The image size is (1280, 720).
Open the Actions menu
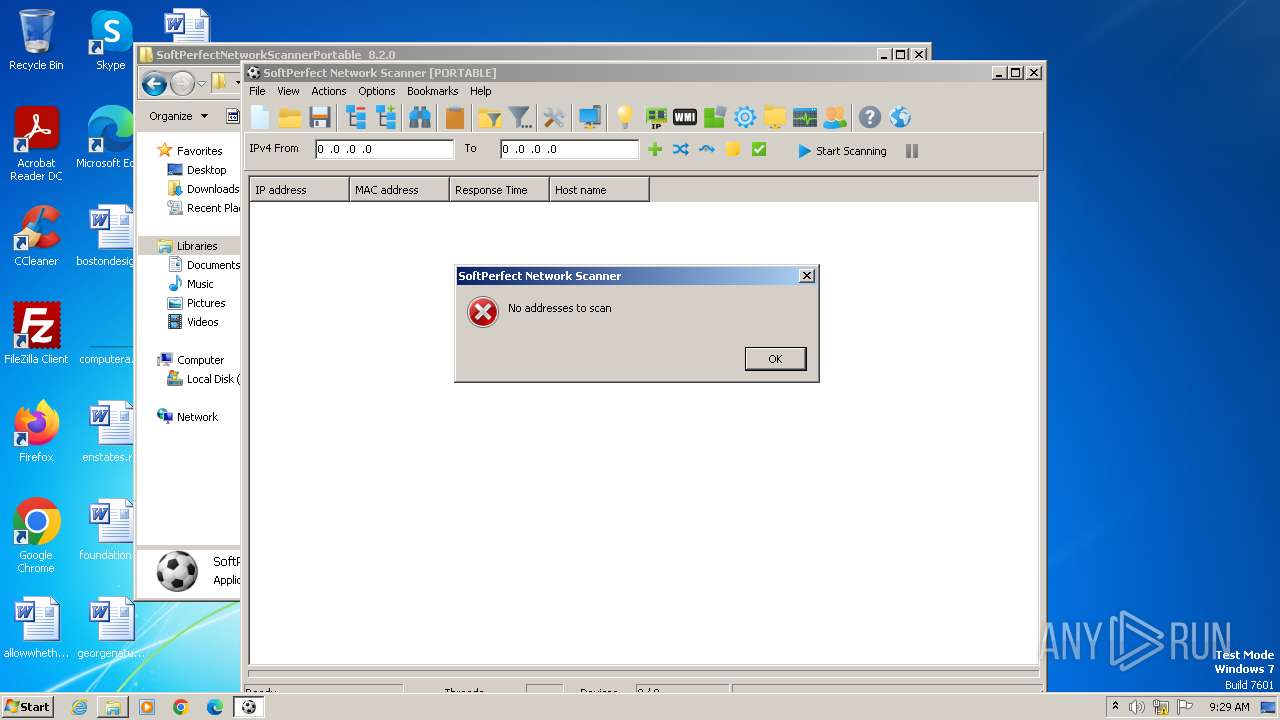point(328,91)
